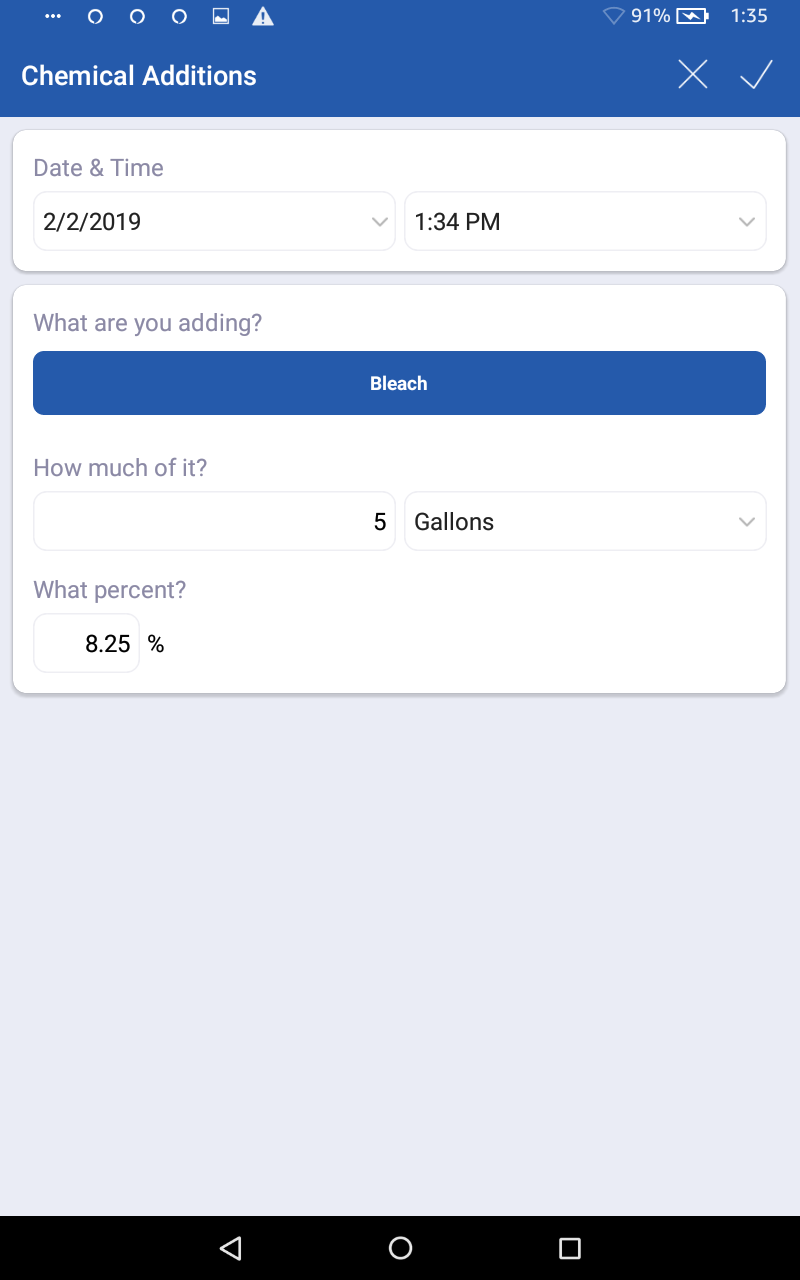Tap the battery icon in status bar
This screenshot has height=1280, width=800.
(692, 16)
